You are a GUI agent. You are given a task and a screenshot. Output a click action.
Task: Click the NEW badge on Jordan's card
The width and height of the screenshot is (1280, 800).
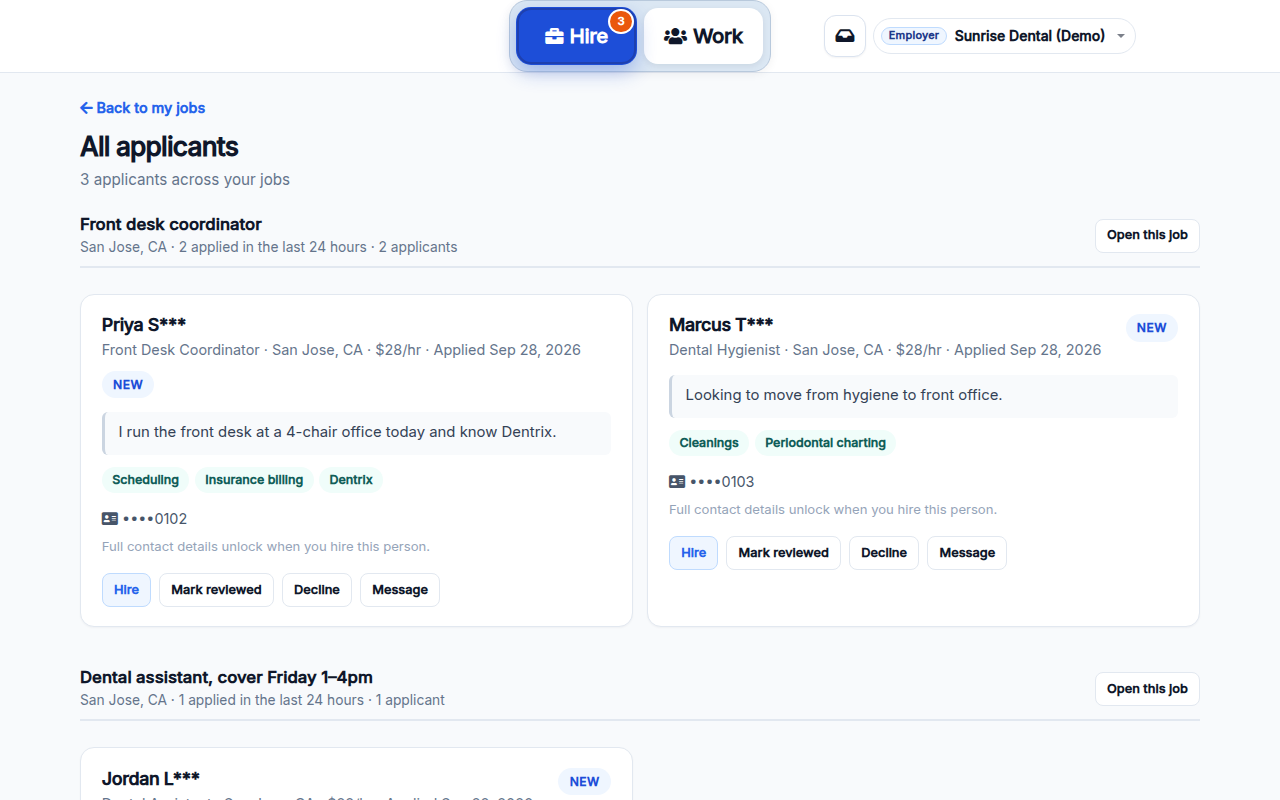click(x=584, y=782)
